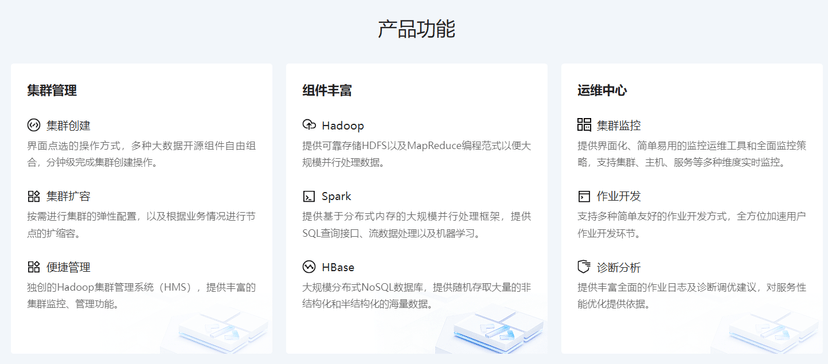The height and width of the screenshot is (364, 828).
Task: Select the 作业开发 heading text
Action: tap(618, 197)
